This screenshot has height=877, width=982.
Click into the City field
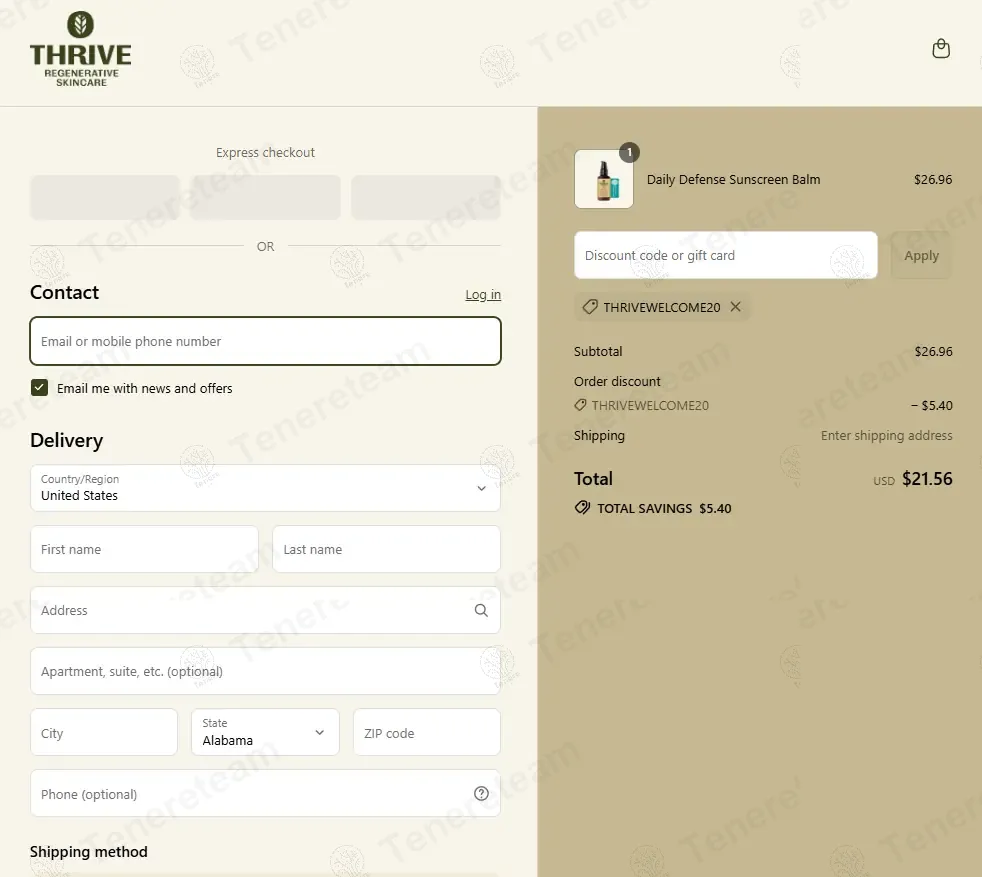[104, 732]
